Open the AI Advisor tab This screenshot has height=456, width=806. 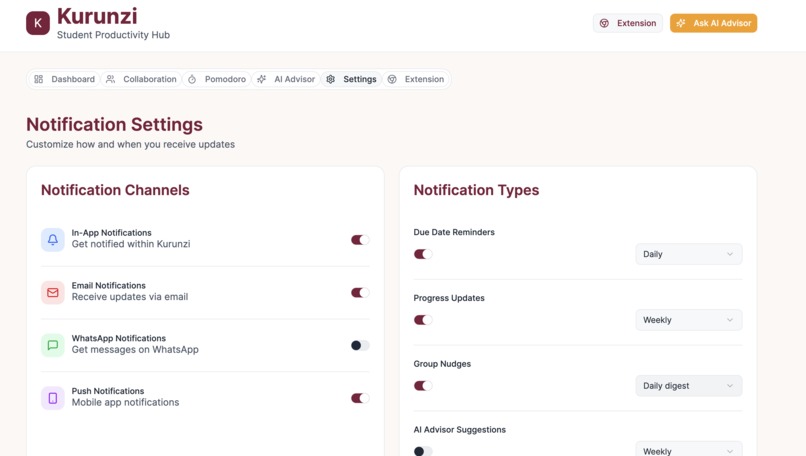tap(286, 79)
